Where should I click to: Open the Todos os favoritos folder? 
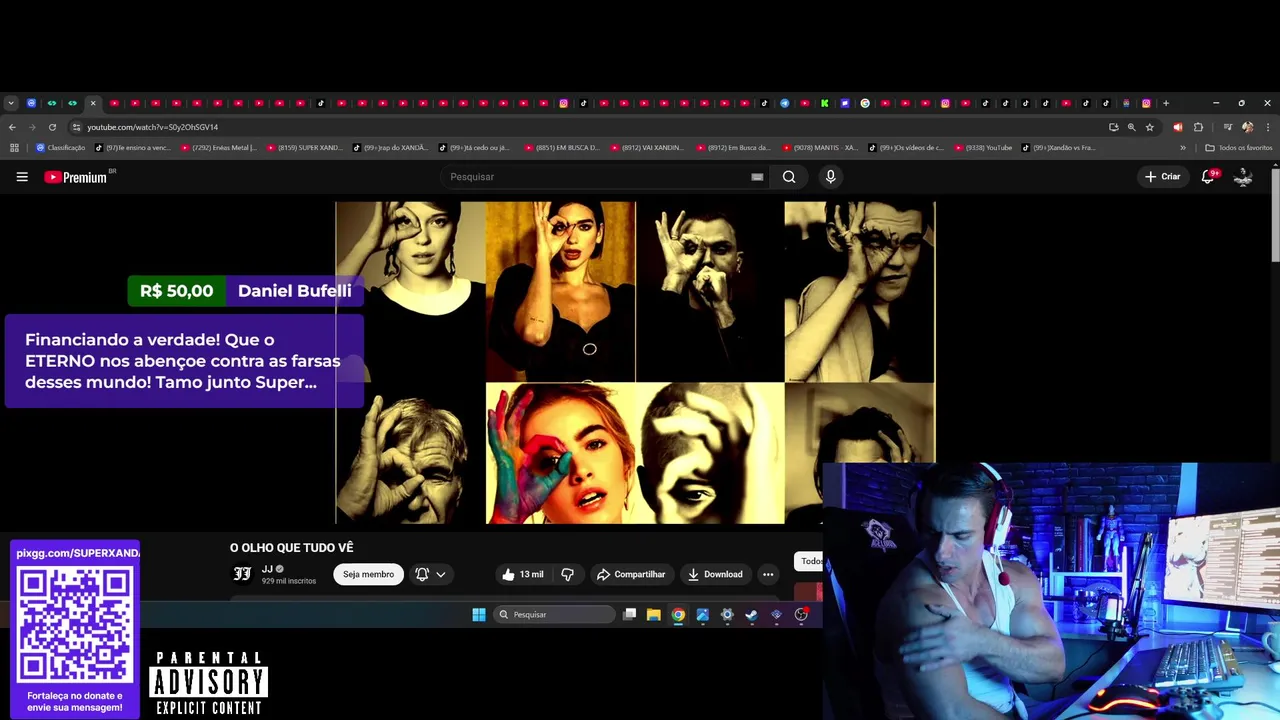tap(1239, 148)
